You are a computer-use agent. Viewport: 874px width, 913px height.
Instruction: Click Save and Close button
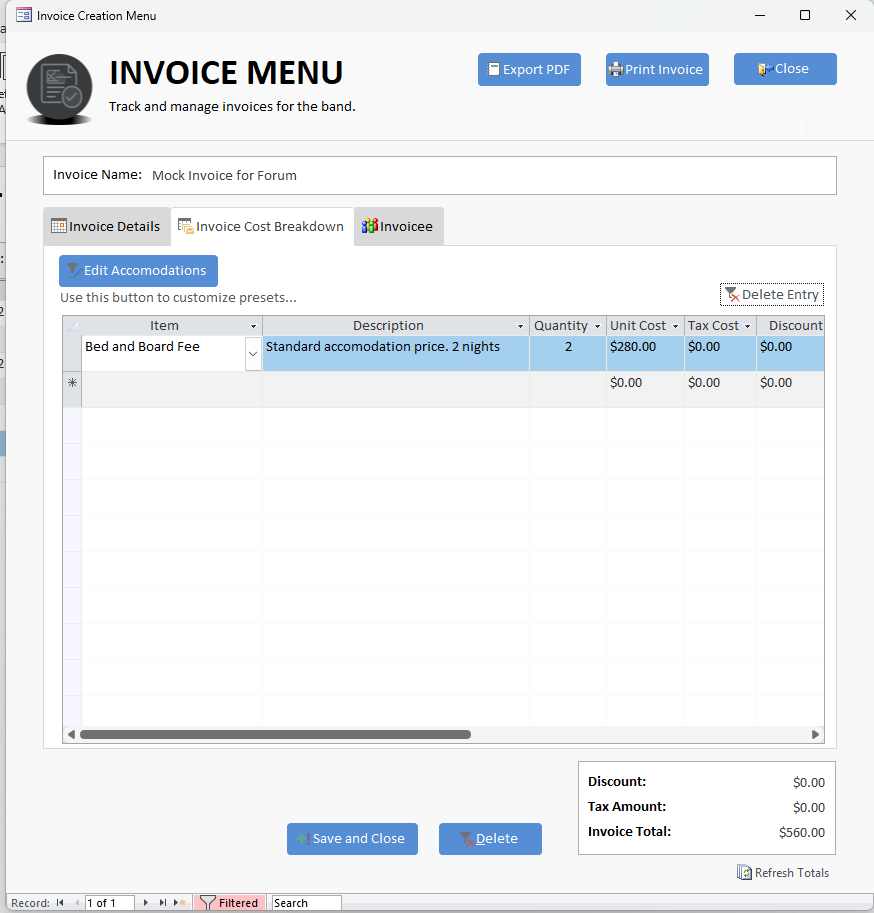point(352,838)
